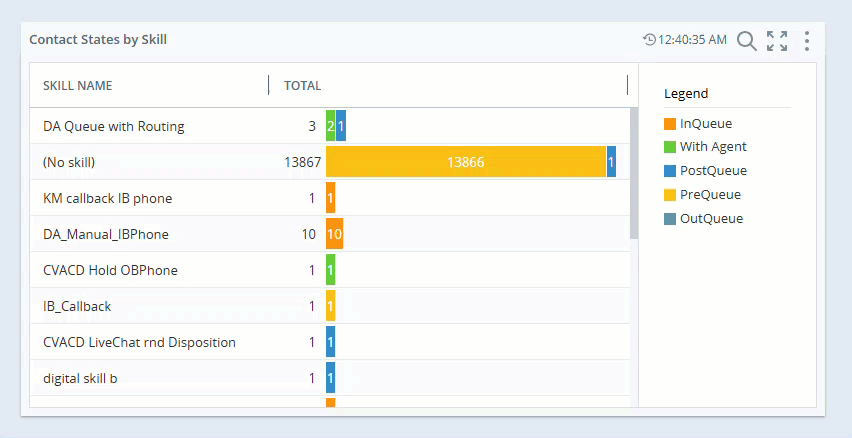The height and width of the screenshot is (438, 852).
Task: Sort by SKILL NAME column header
Action: click(x=78, y=86)
